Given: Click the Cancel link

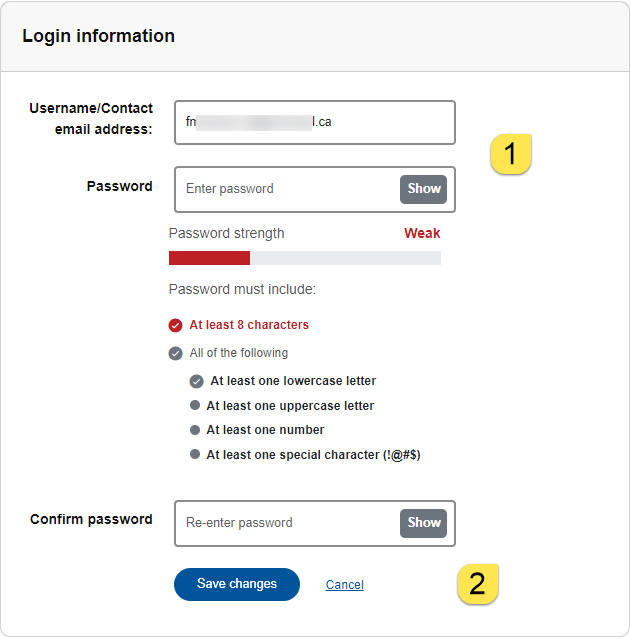Looking at the screenshot, I should [x=344, y=585].
